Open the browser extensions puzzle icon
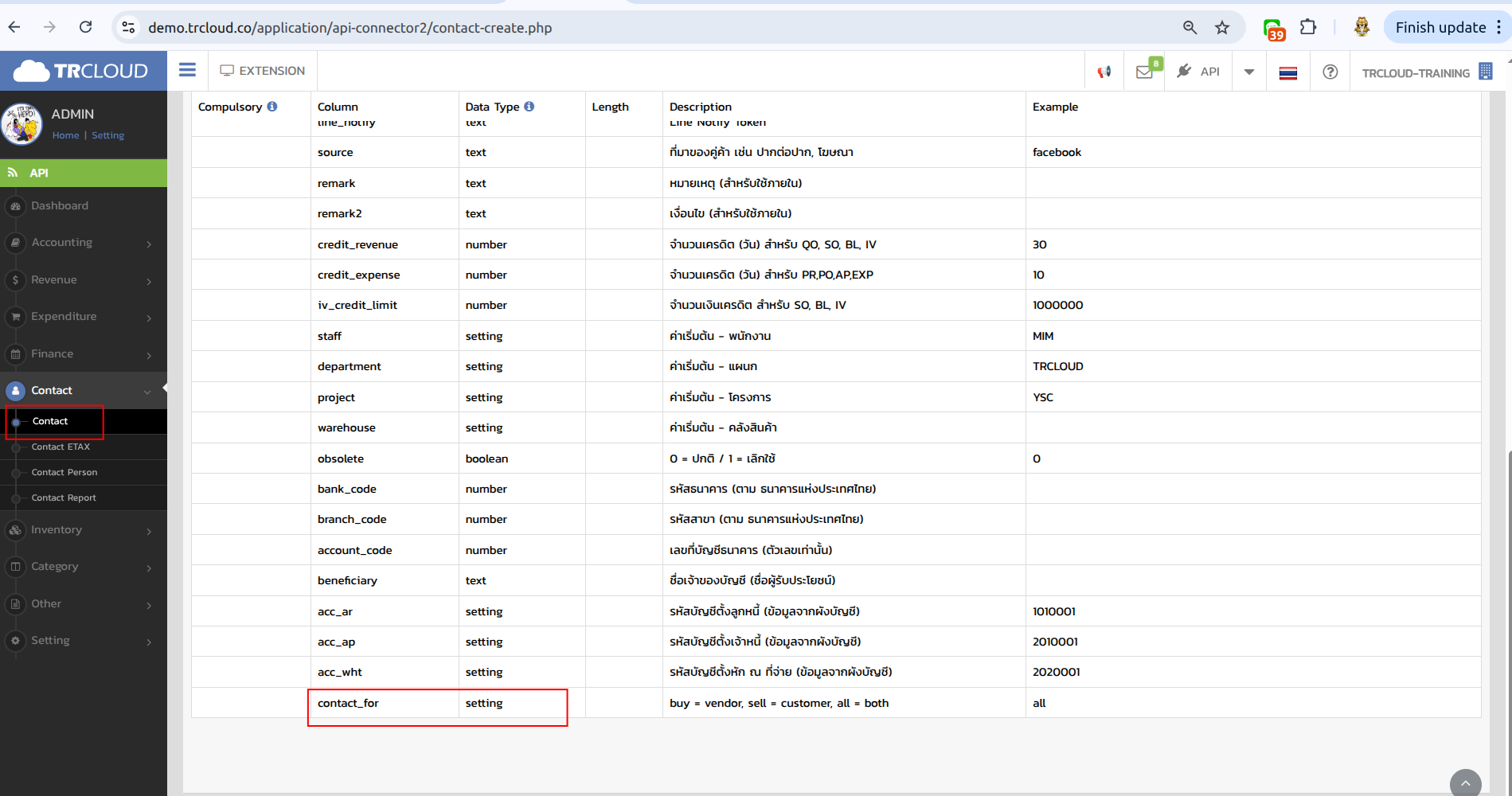 [x=1308, y=28]
